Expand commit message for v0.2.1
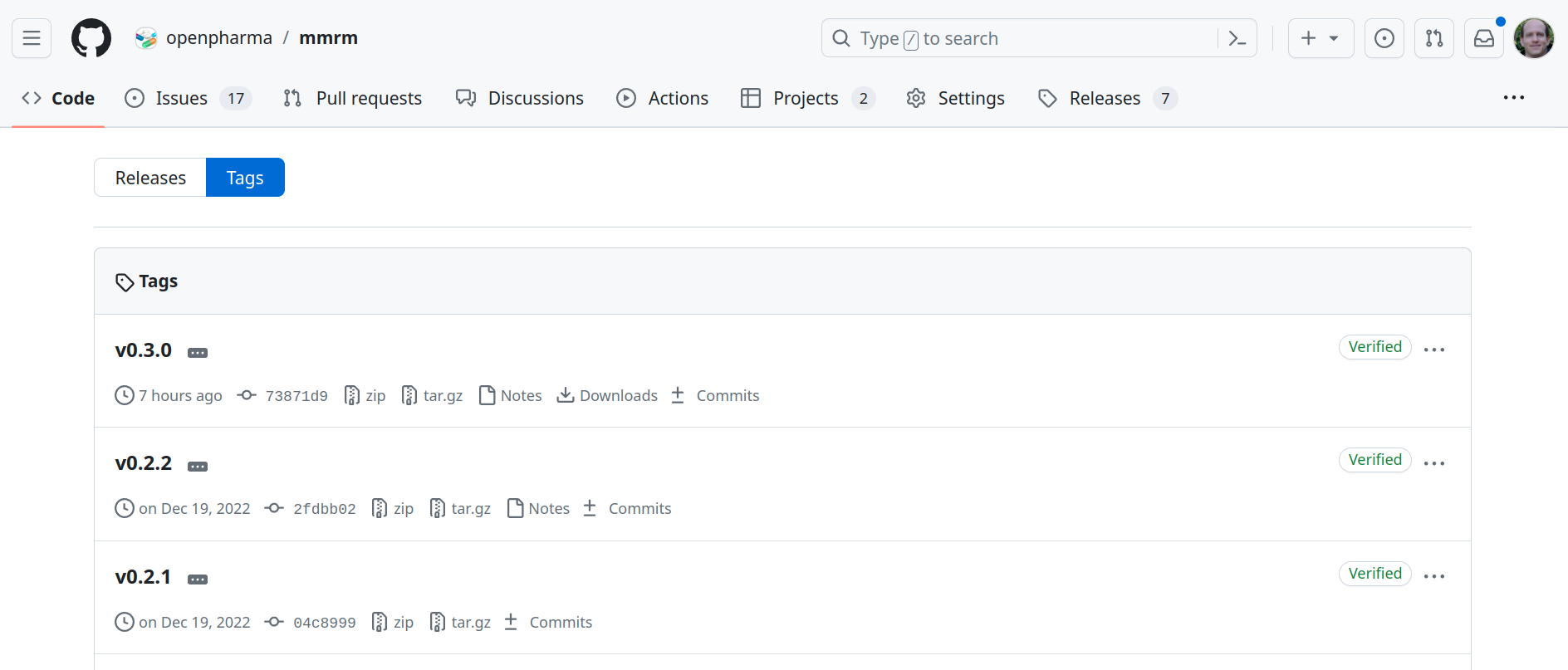This screenshot has width=1568, height=670. click(x=198, y=580)
